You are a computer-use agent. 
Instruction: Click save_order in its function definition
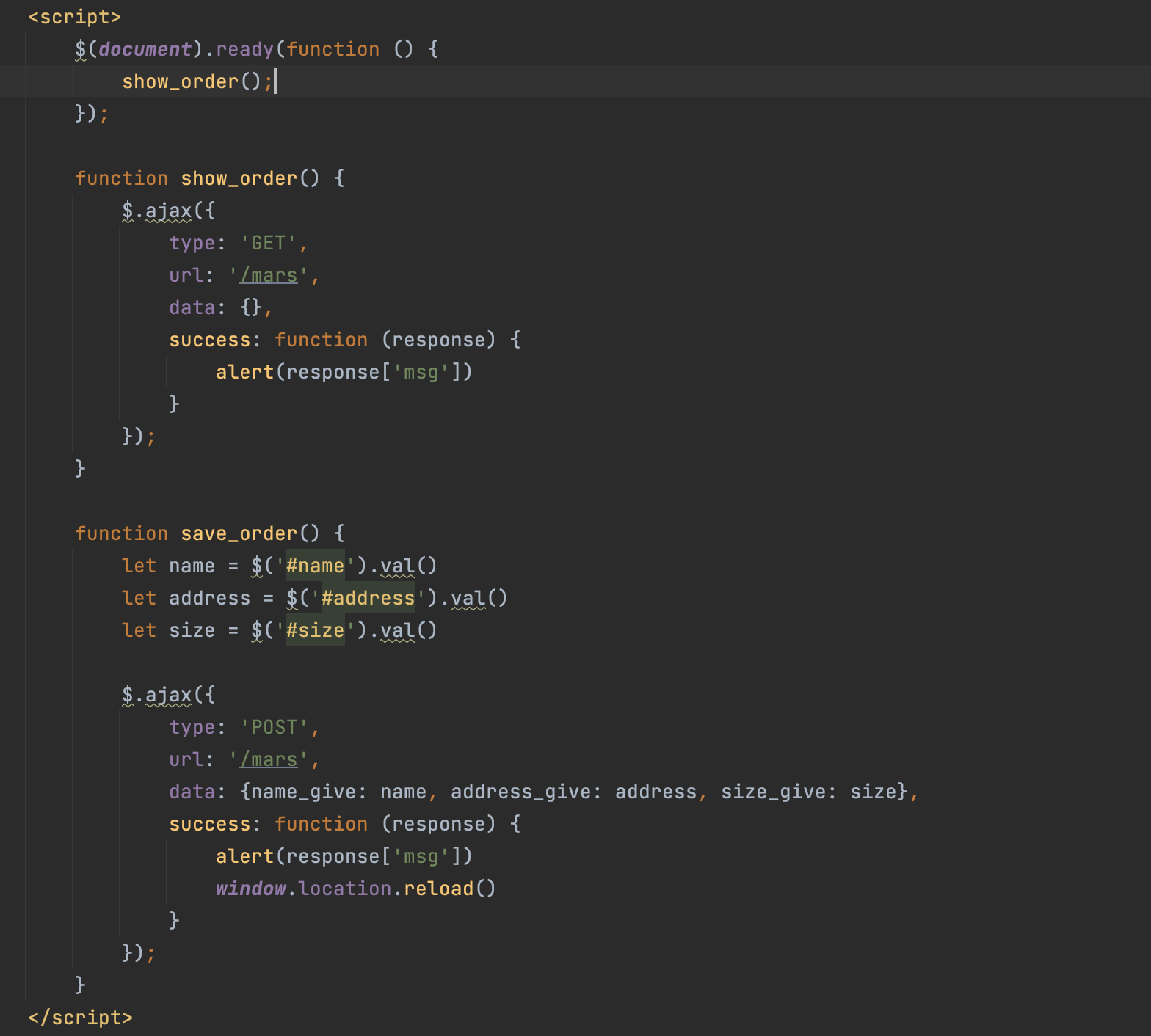click(239, 533)
